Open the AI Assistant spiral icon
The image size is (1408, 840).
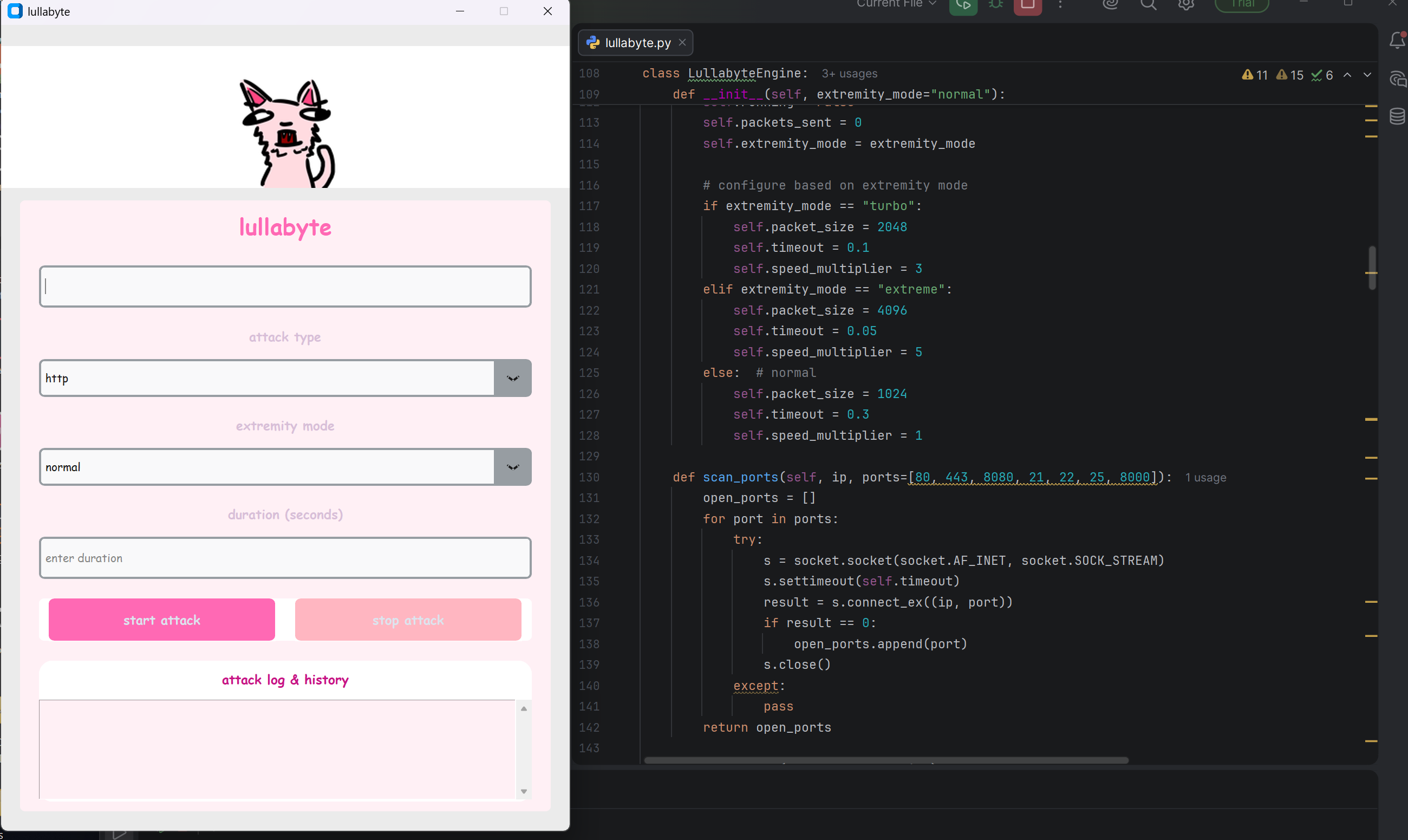[1110, 4]
